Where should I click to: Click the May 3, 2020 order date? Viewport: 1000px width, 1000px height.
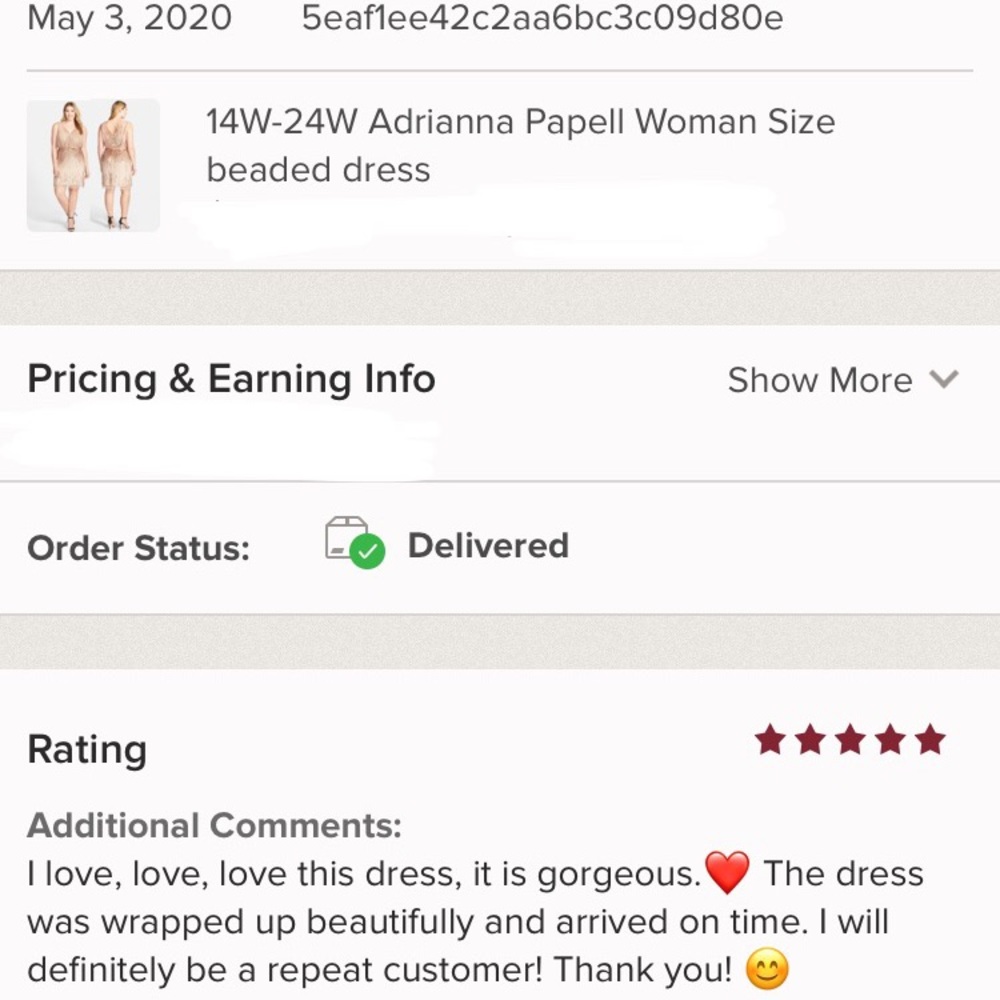(130, 18)
